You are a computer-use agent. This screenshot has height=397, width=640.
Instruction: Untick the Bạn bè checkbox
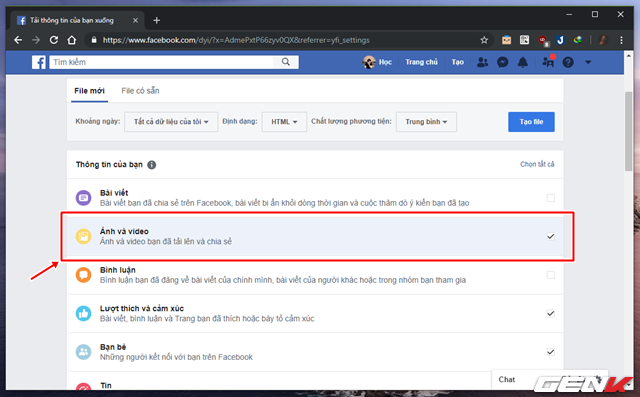551,352
